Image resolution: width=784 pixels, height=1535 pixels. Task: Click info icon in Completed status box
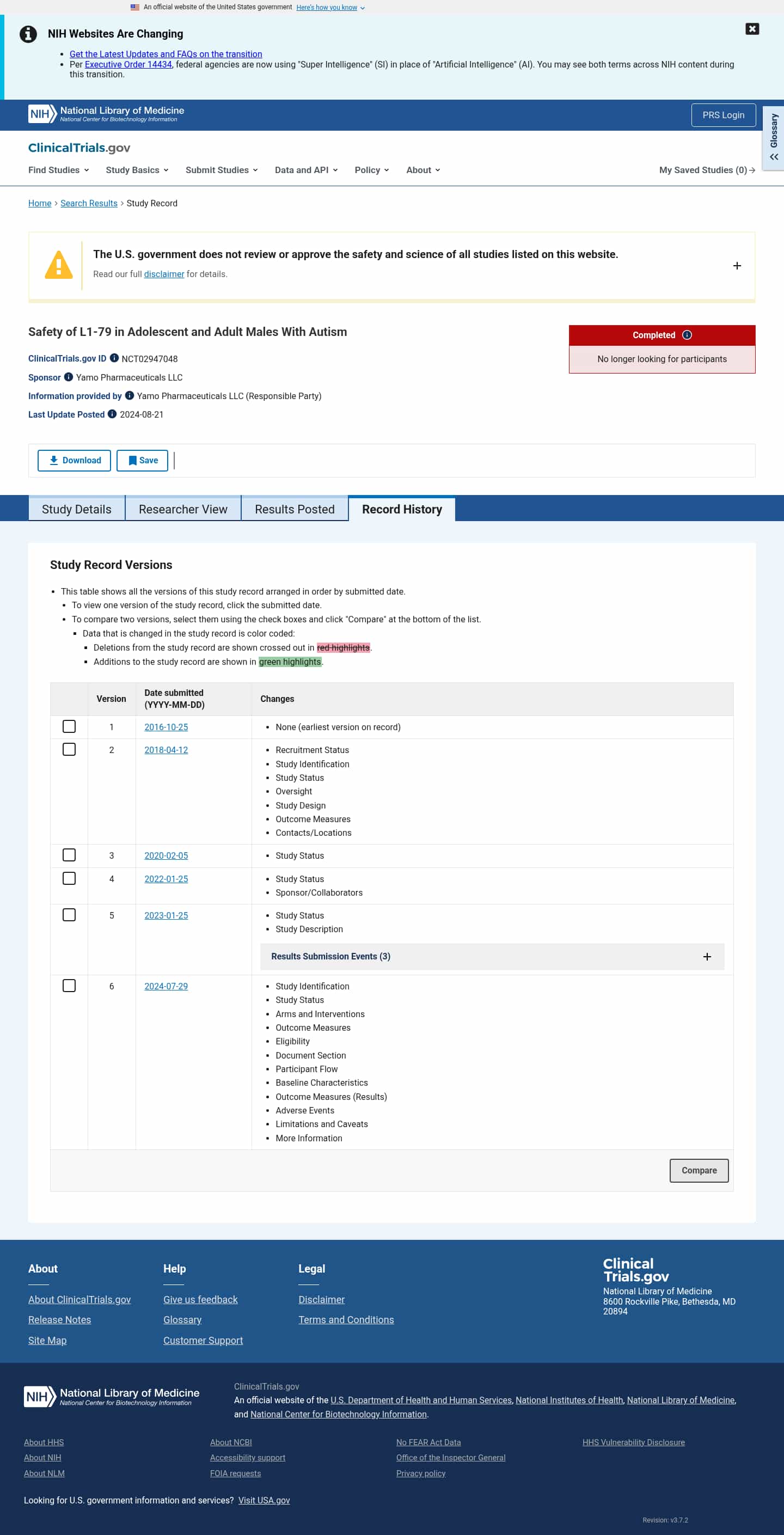pyautogui.click(x=687, y=335)
